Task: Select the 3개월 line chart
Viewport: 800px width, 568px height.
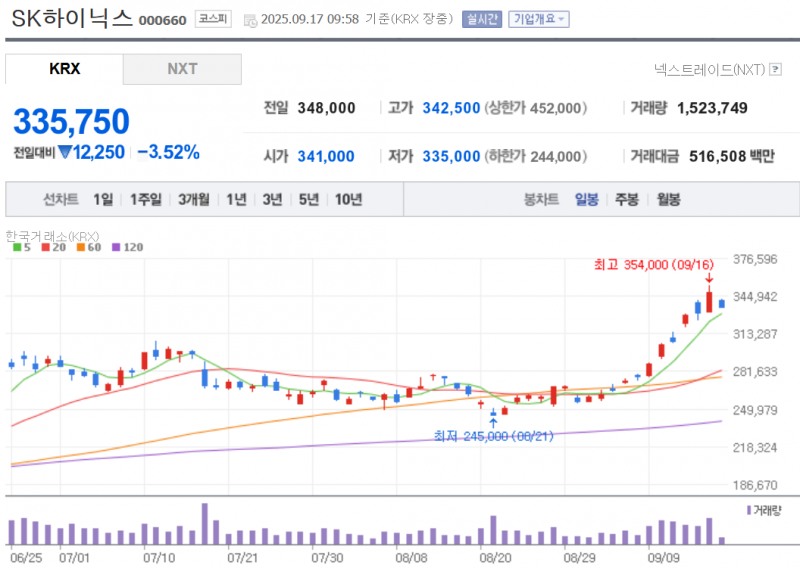Action: [193, 199]
